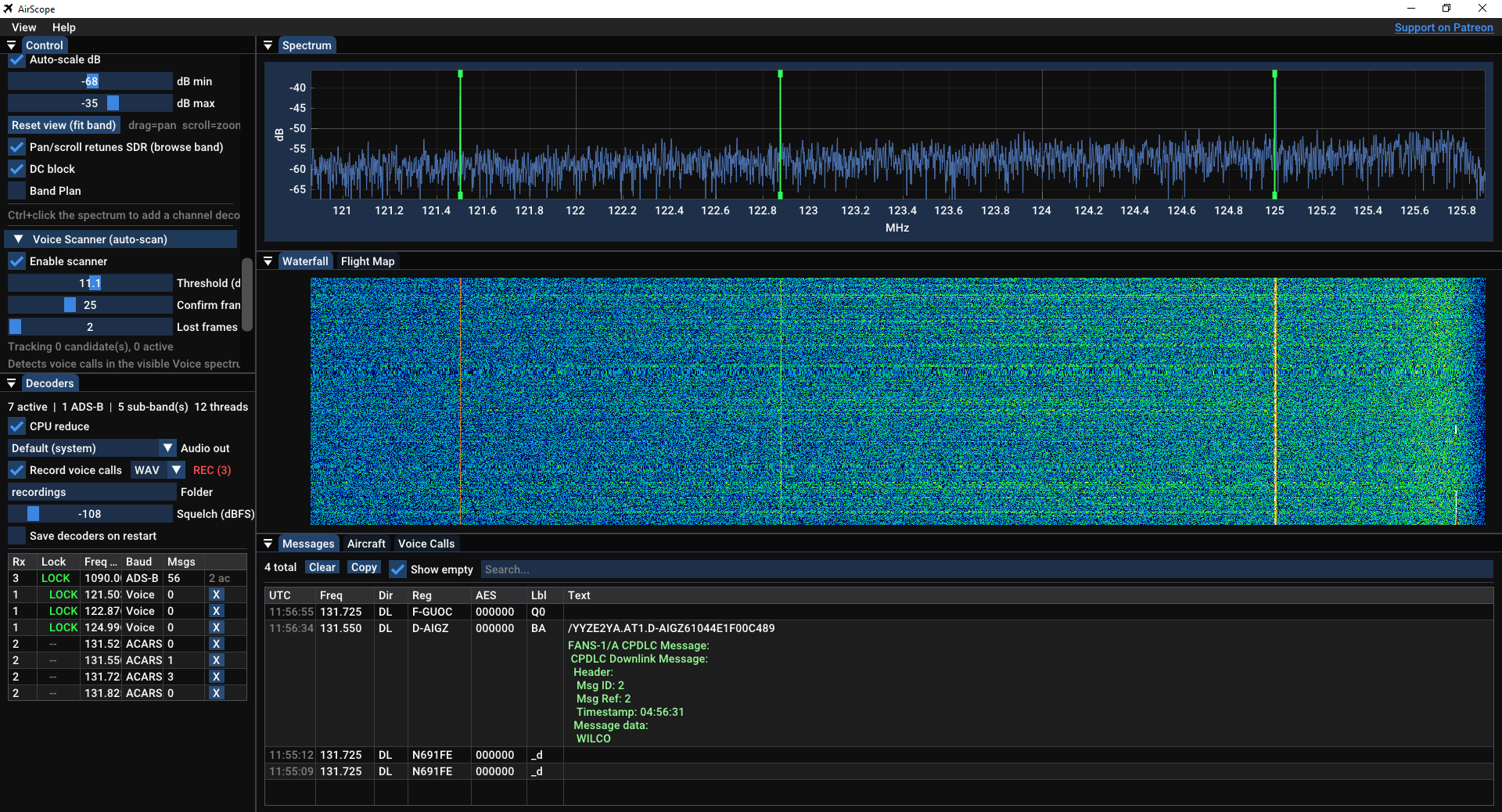
Task: Enable Save decoders on restart
Action: [x=16, y=536]
